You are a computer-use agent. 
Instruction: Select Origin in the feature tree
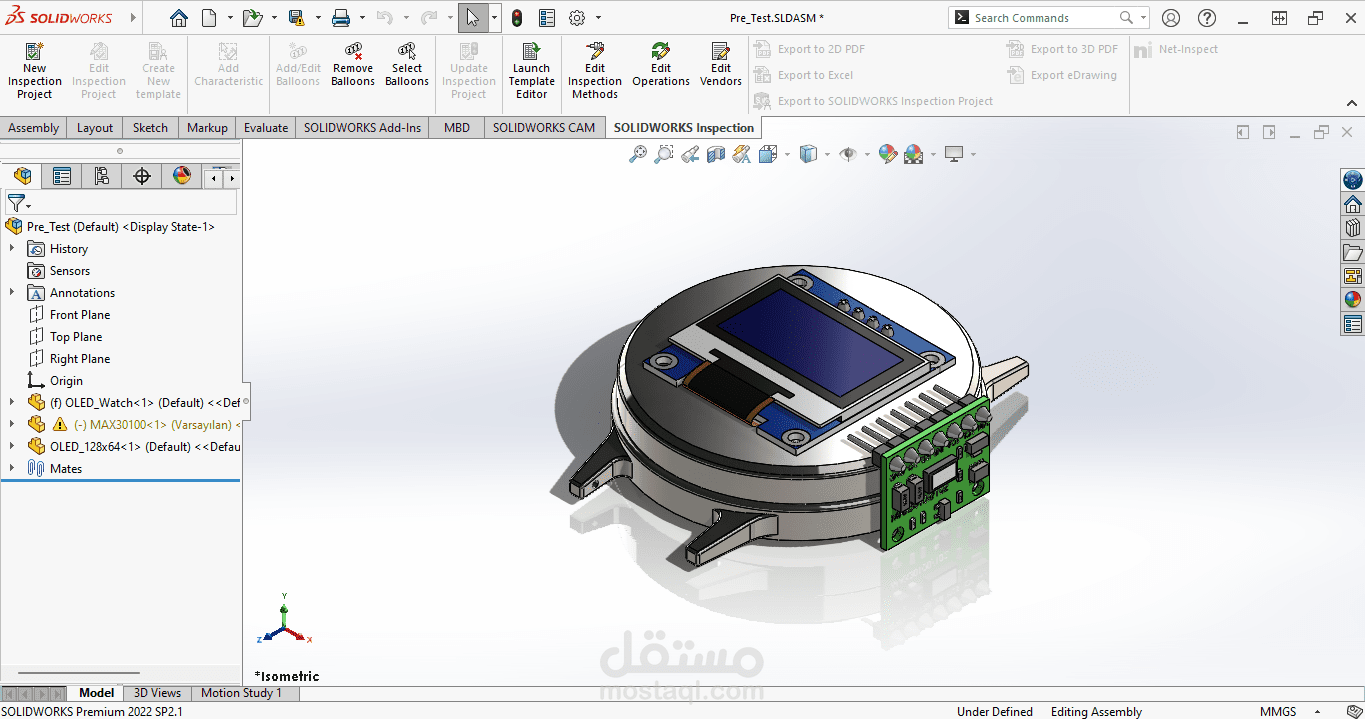coord(66,380)
